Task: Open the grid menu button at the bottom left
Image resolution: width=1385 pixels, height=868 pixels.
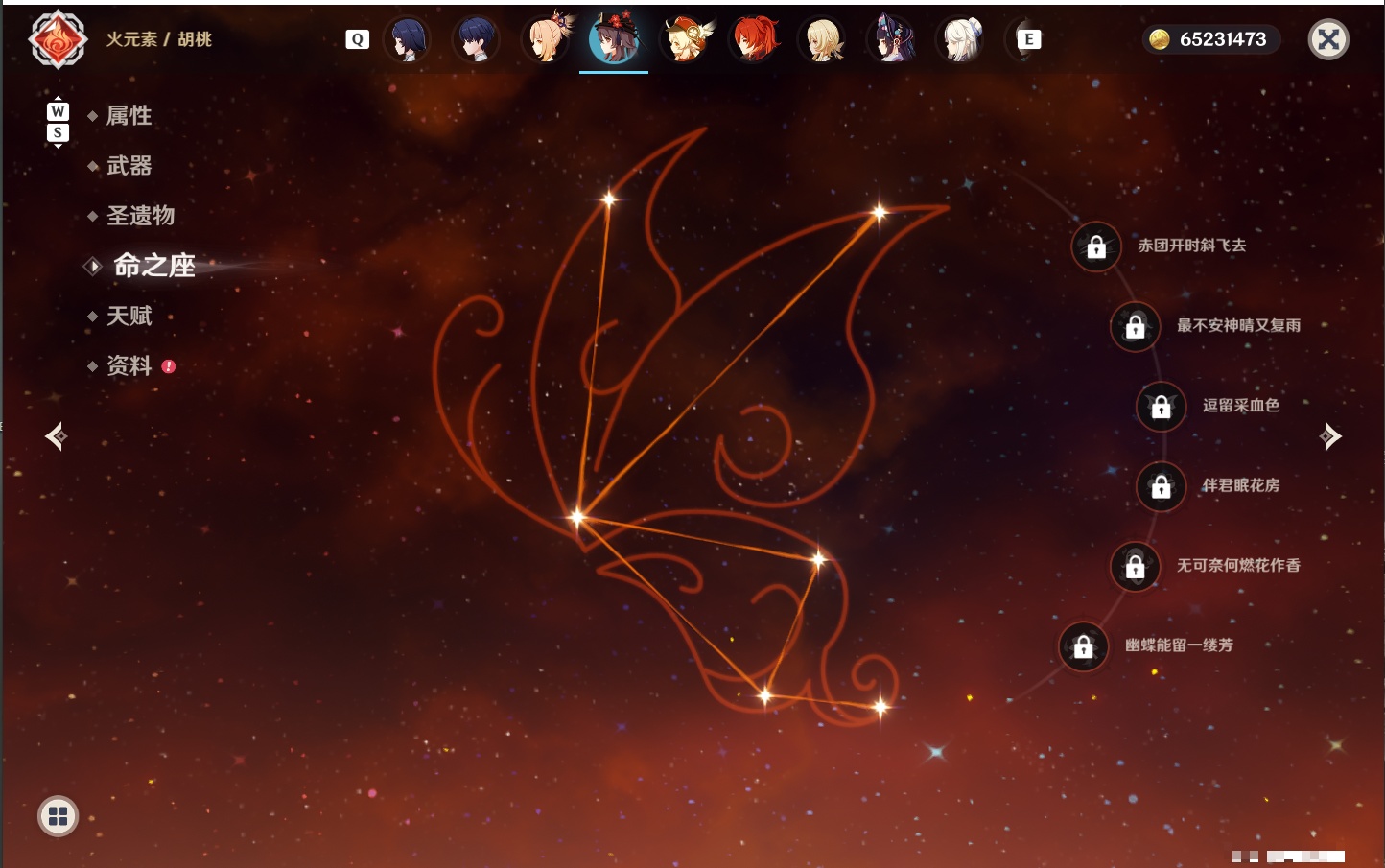Action: [58, 816]
